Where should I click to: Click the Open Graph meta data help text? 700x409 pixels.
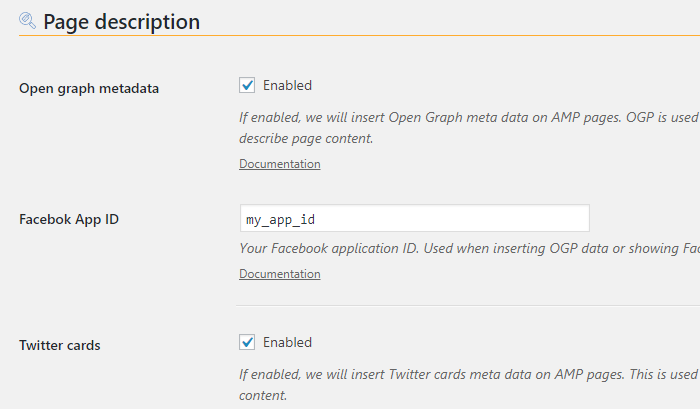(469, 128)
